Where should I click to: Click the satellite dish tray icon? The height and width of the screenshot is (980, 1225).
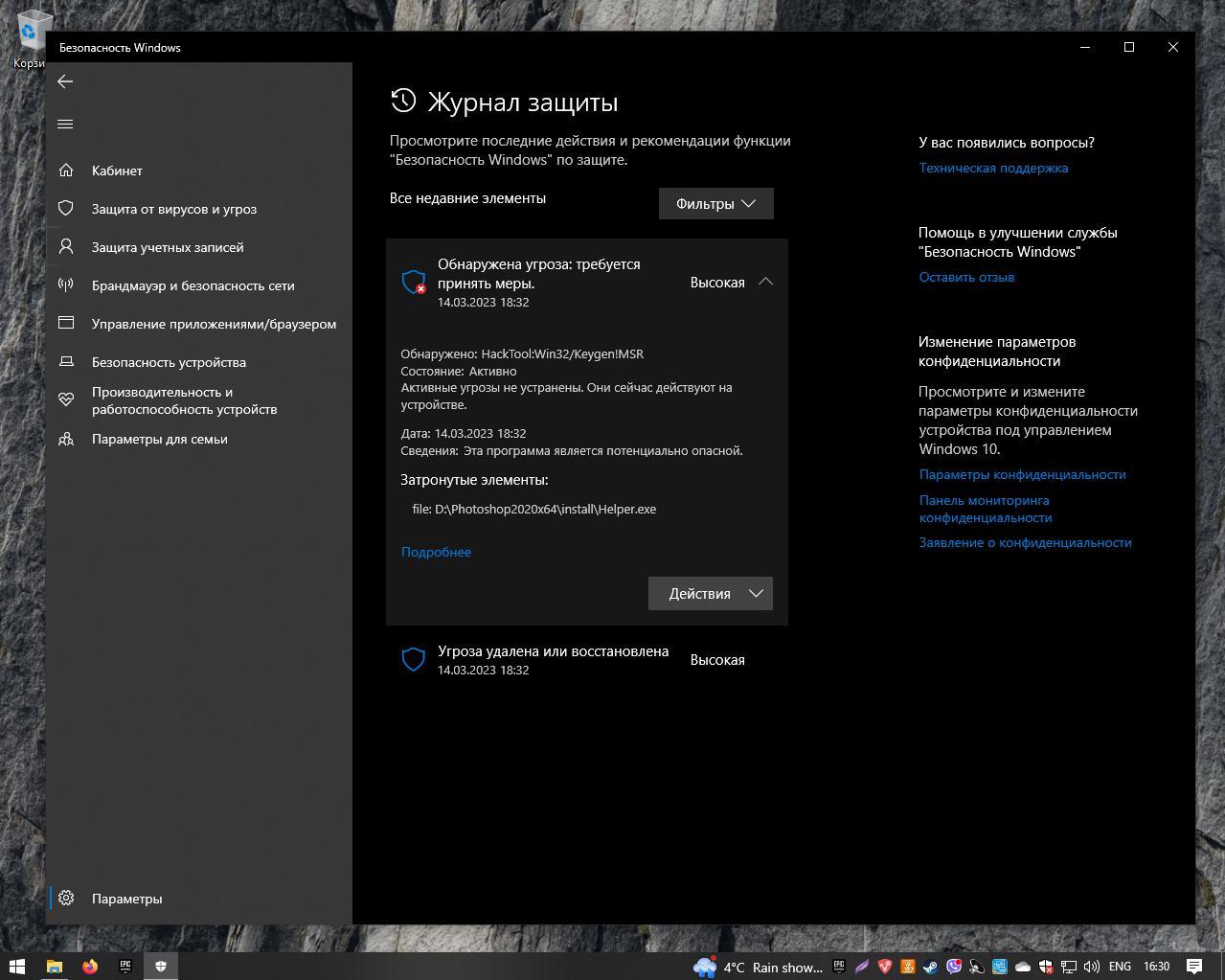click(x=977, y=967)
